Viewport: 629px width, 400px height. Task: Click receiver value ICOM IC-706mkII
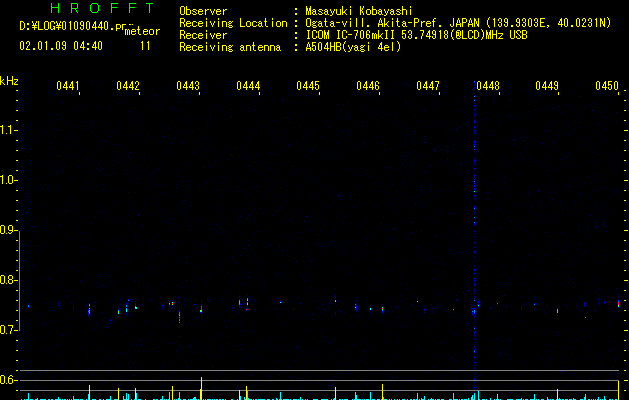point(350,35)
